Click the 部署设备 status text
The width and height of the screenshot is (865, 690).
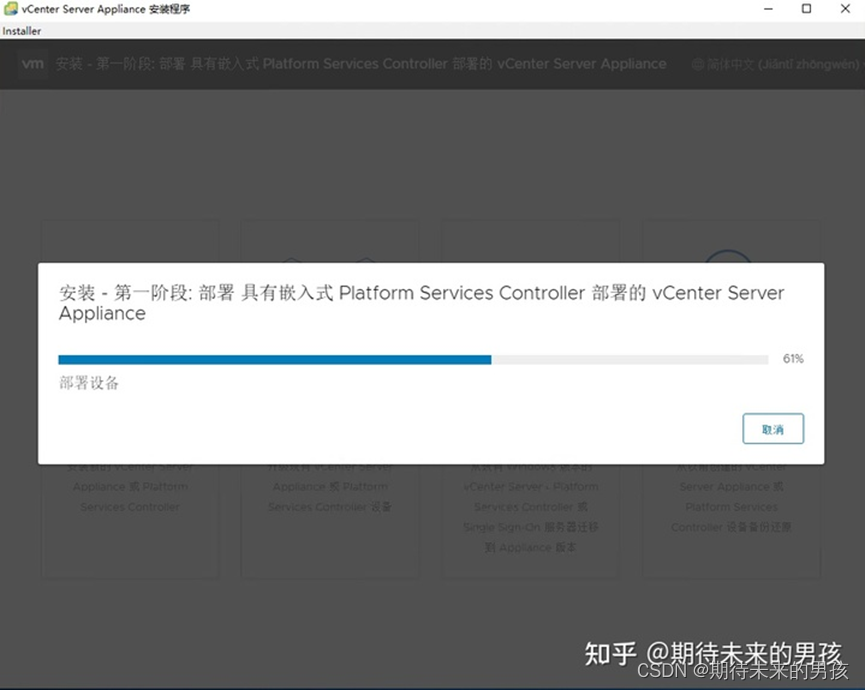(x=89, y=383)
